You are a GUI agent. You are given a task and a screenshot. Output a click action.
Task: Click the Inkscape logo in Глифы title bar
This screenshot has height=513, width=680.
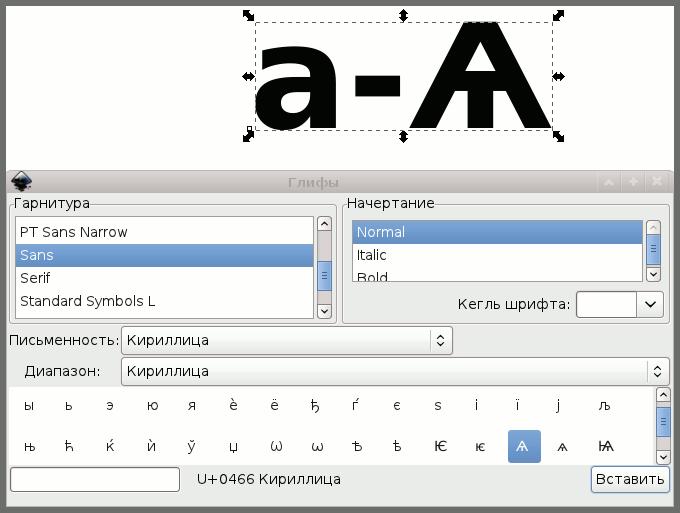(x=21, y=181)
